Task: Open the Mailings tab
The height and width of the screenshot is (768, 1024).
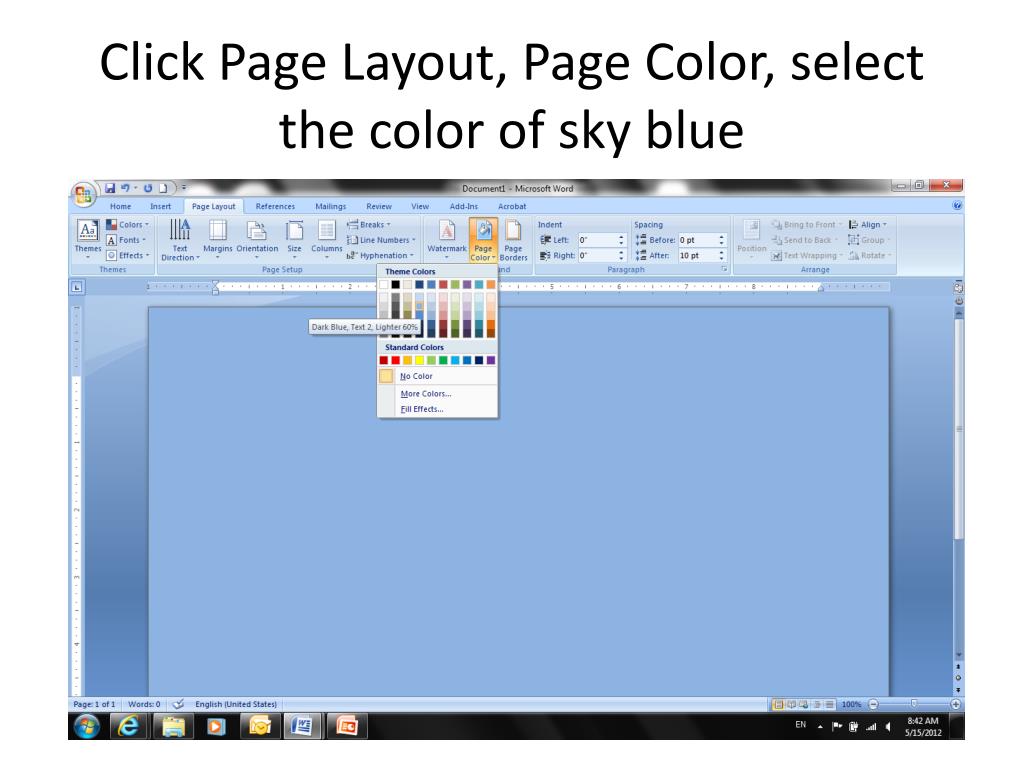Action: [x=330, y=206]
